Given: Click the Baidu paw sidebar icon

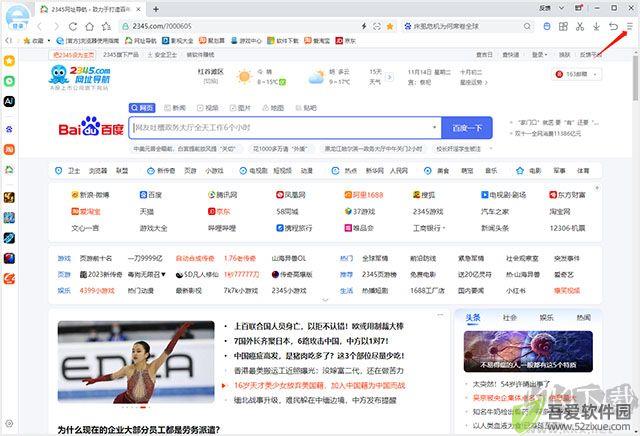Looking at the screenshot, I should pos(9,129).
